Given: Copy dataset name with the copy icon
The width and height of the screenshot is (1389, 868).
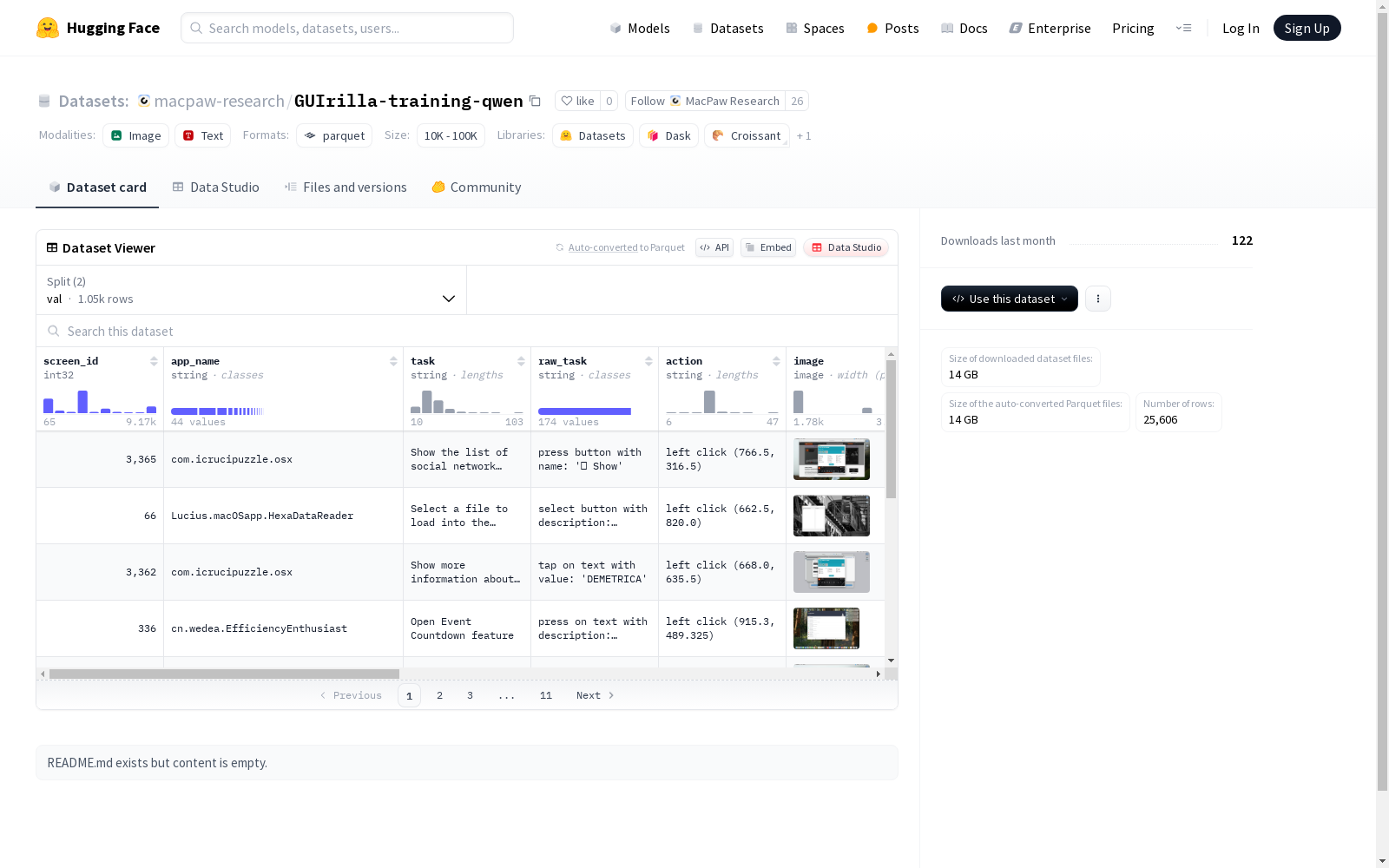Looking at the screenshot, I should tap(536, 101).
